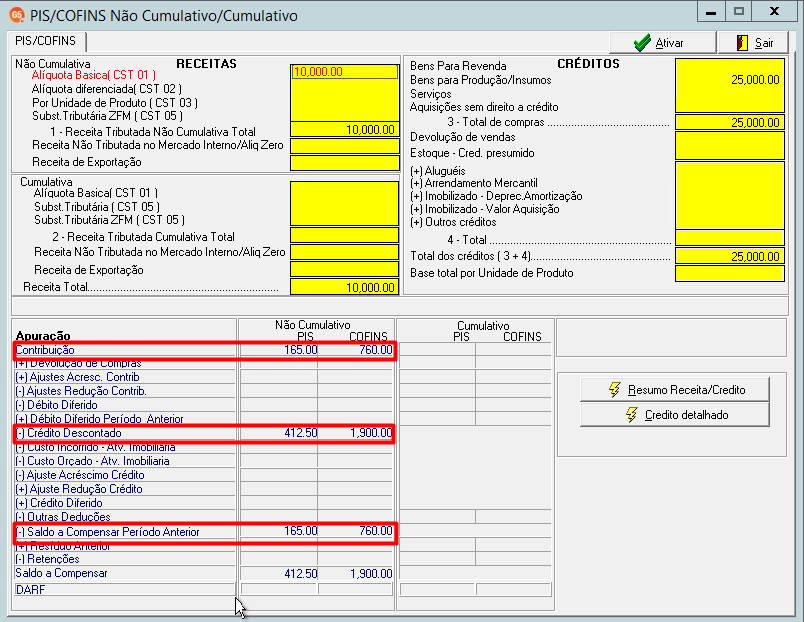Click the Sair door icon
The width and height of the screenshot is (804, 622).
click(x=742, y=43)
